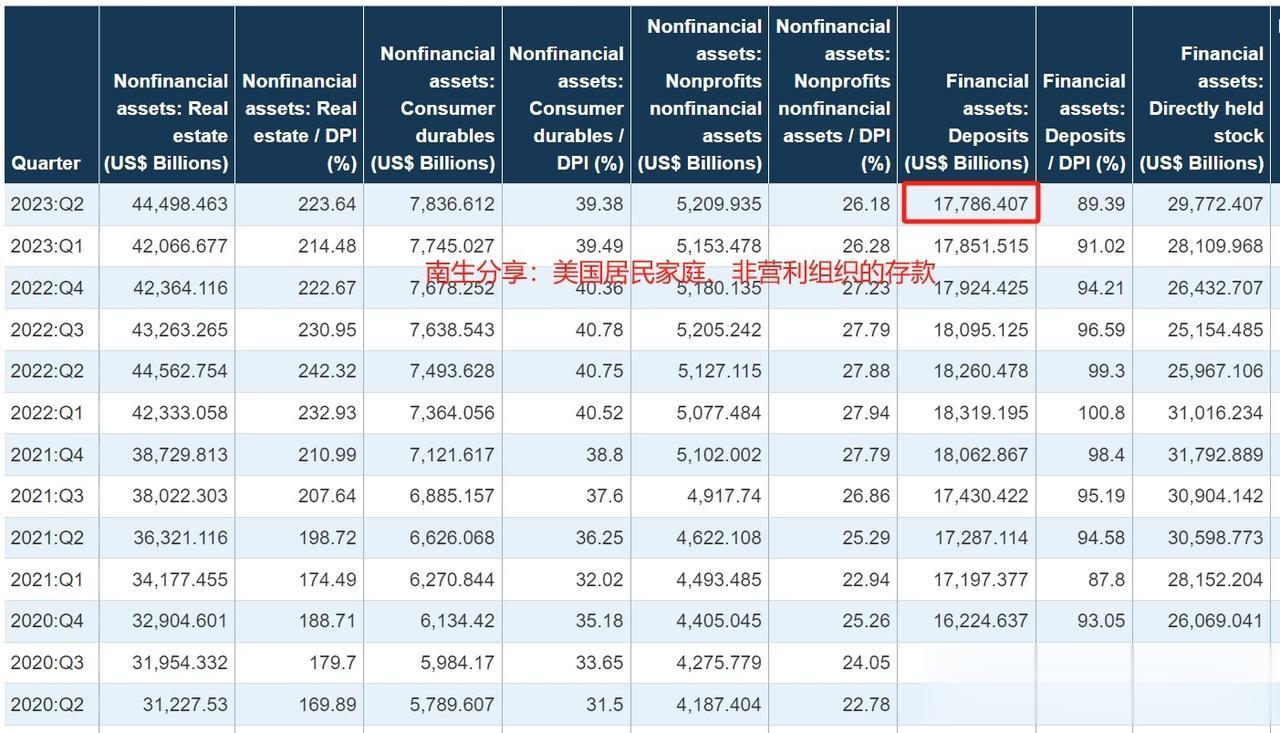Click the nonprofits ratio 22.94

[x=866, y=579]
